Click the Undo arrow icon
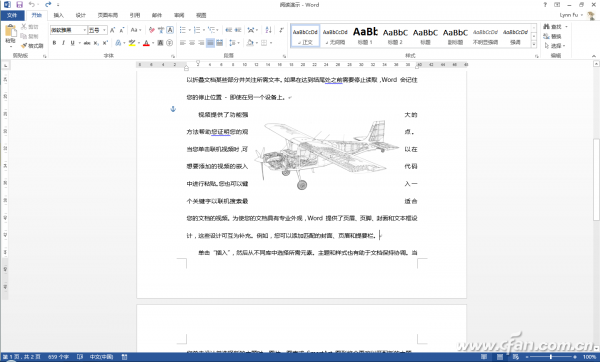The image size is (600, 362). [31, 5]
